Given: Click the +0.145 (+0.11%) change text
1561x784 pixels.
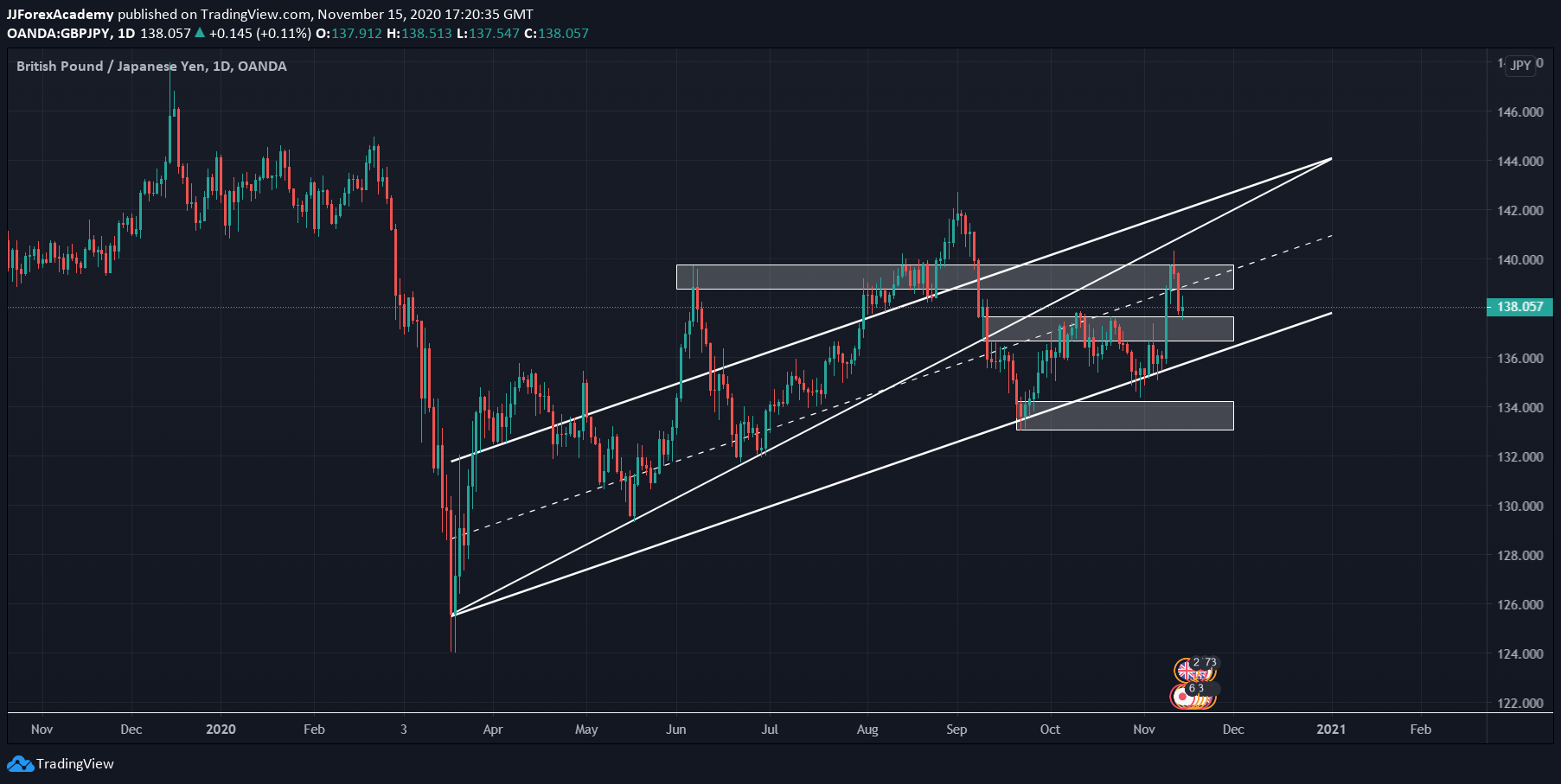Looking at the screenshot, I should coord(259,33).
